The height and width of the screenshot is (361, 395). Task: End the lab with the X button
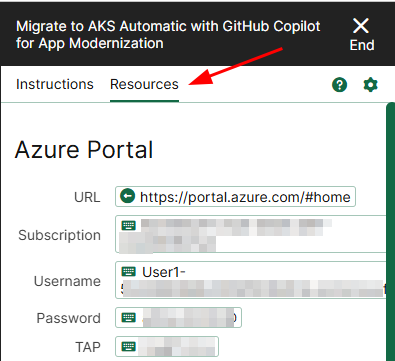(x=361, y=35)
